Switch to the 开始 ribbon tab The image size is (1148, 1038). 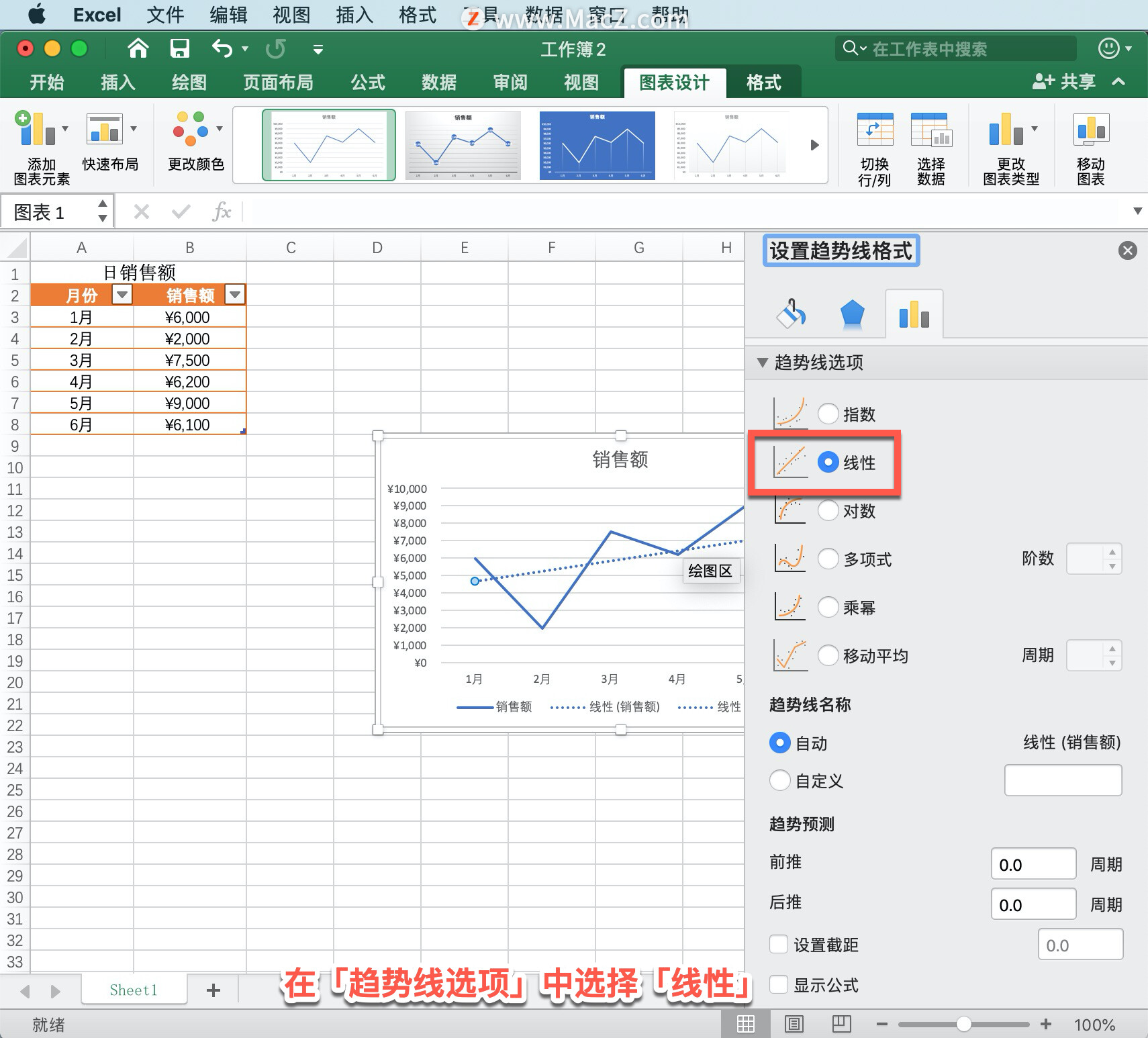[x=47, y=82]
